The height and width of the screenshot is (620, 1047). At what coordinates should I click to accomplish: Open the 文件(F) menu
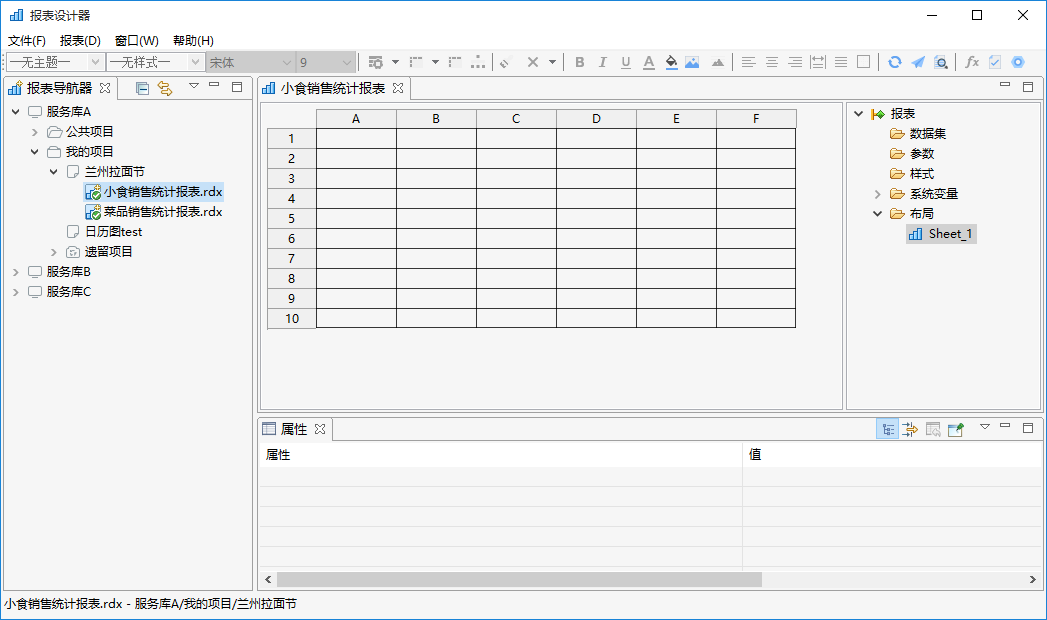[27, 41]
